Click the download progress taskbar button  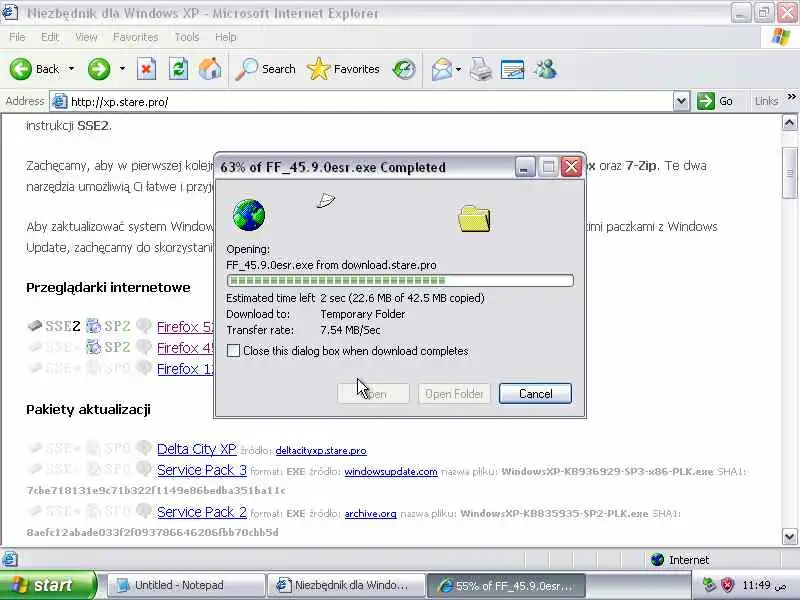506,586
